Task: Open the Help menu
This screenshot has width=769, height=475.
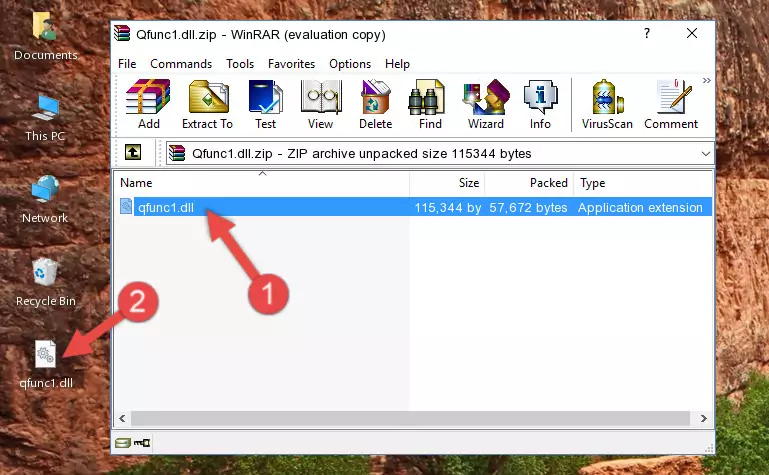Action: click(x=397, y=64)
